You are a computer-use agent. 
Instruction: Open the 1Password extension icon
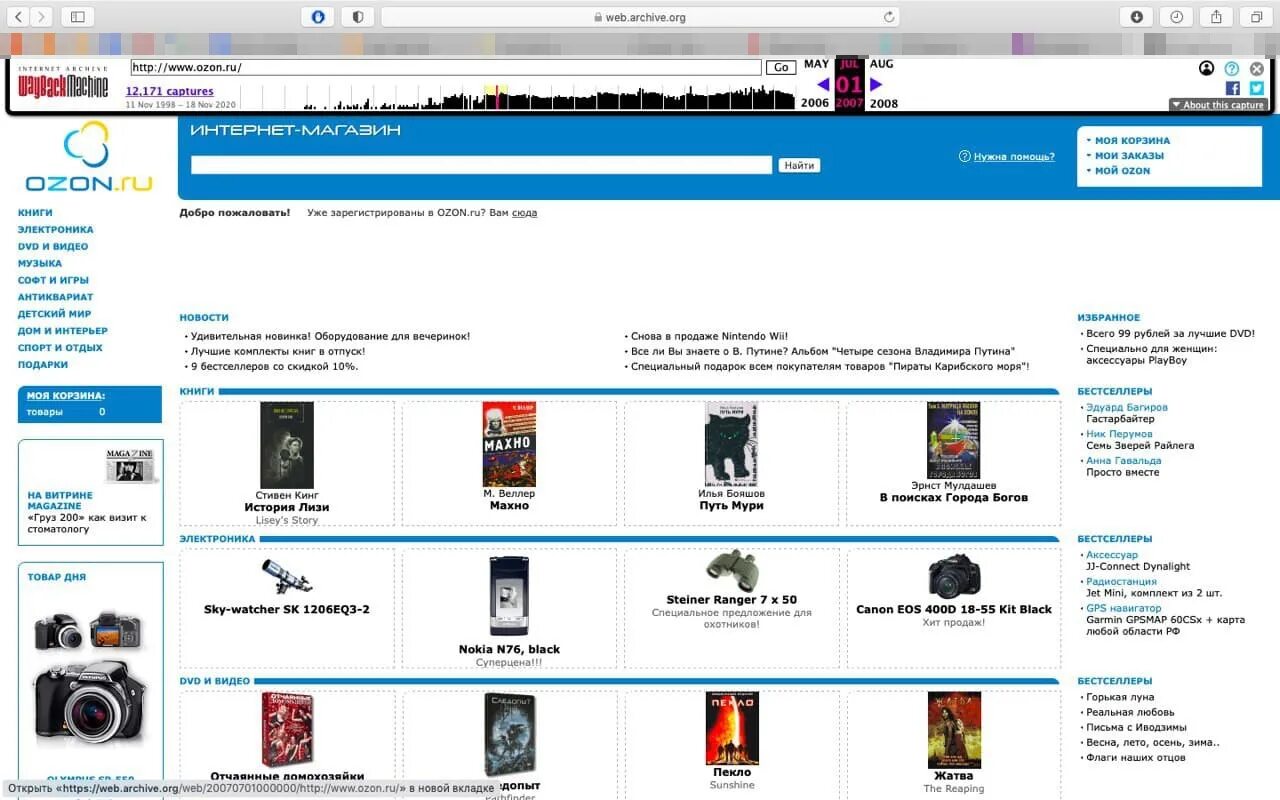pos(318,17)
